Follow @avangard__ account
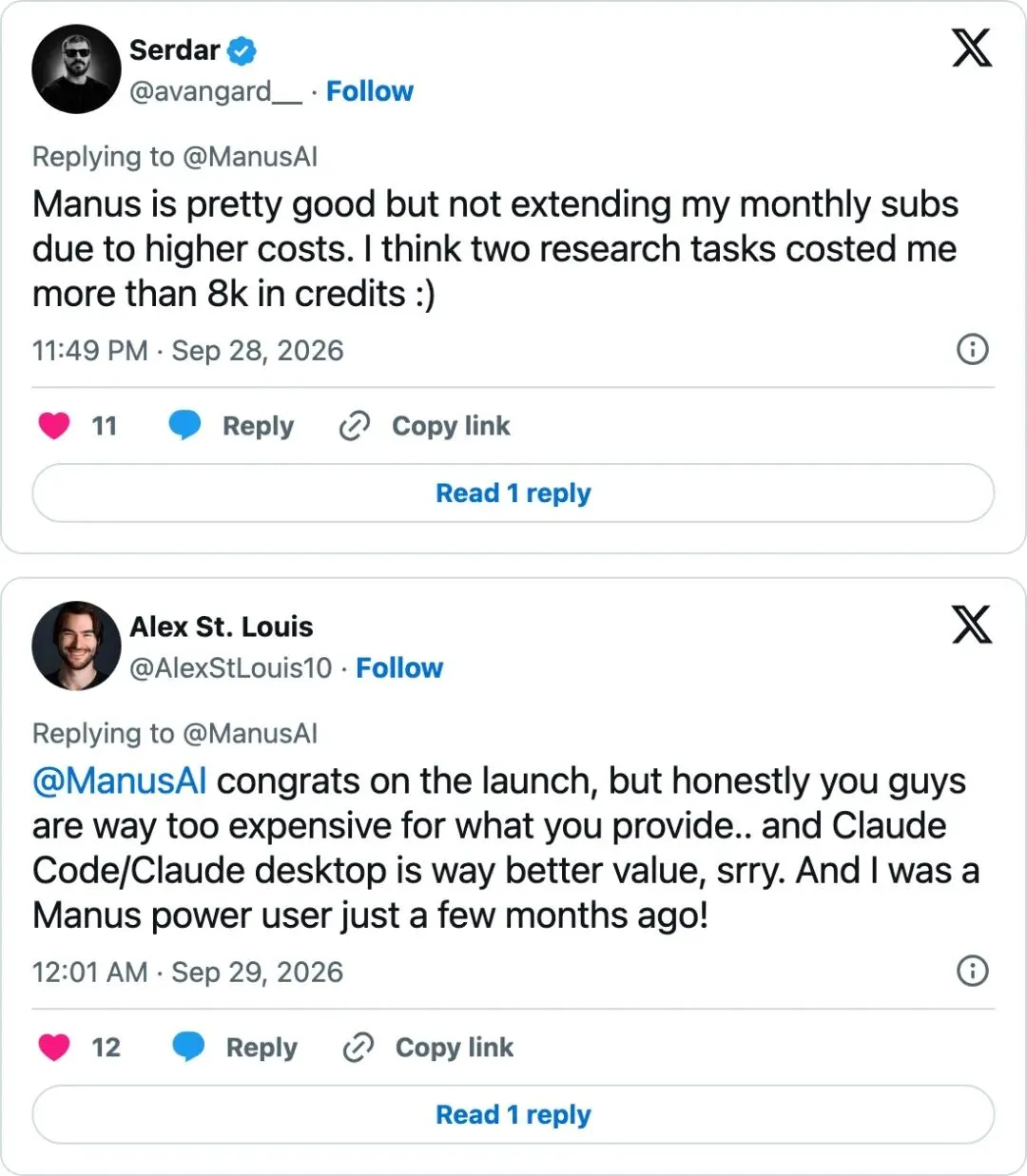Viewport: 1027px width, 1176px height. 370,91
